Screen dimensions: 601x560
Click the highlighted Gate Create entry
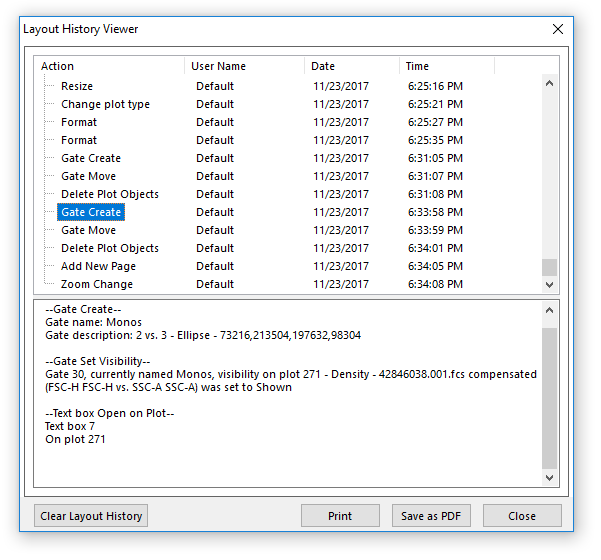coord(90,212)
